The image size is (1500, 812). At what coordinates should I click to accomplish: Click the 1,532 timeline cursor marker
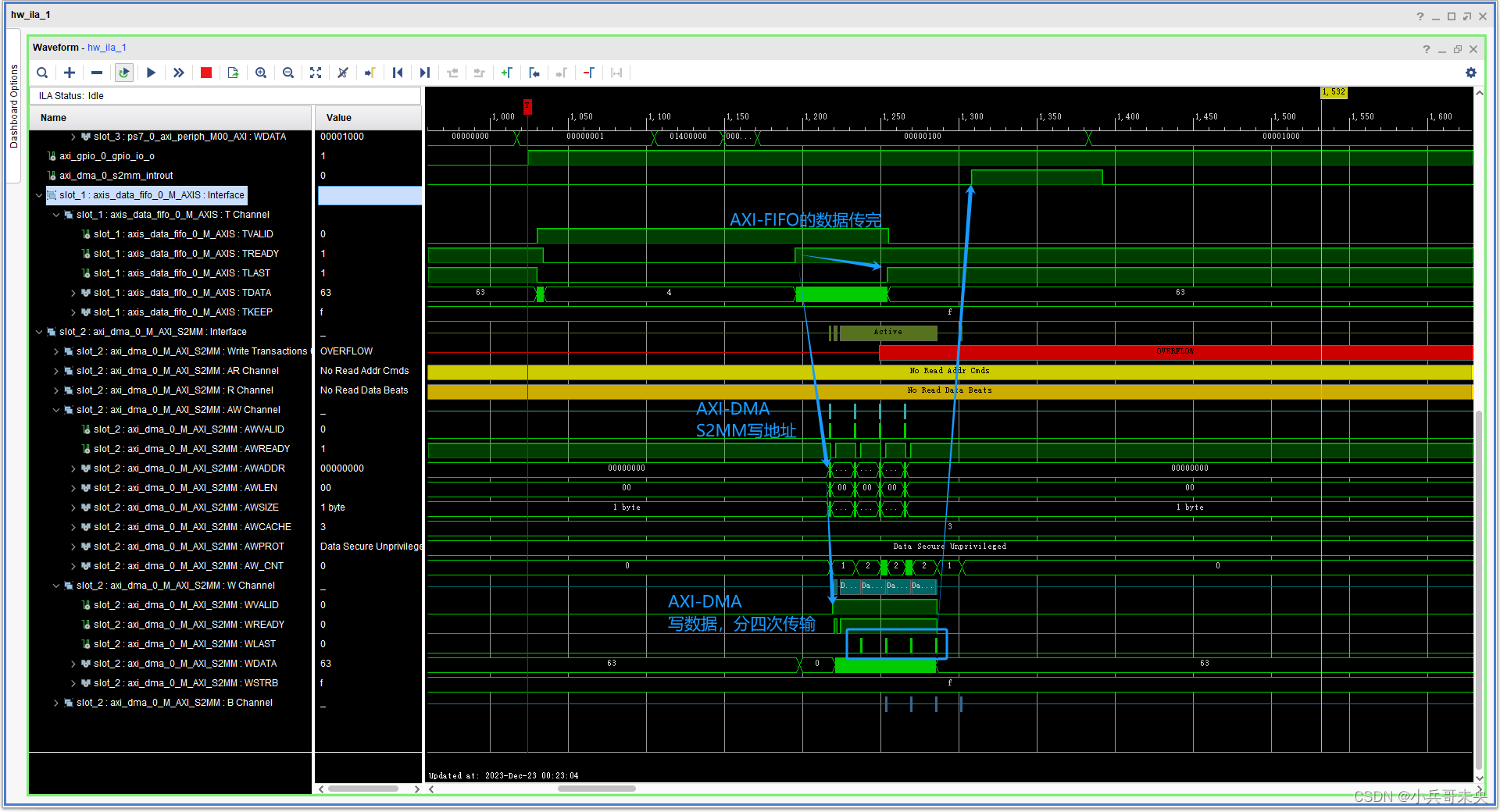tap(1334, 92)
